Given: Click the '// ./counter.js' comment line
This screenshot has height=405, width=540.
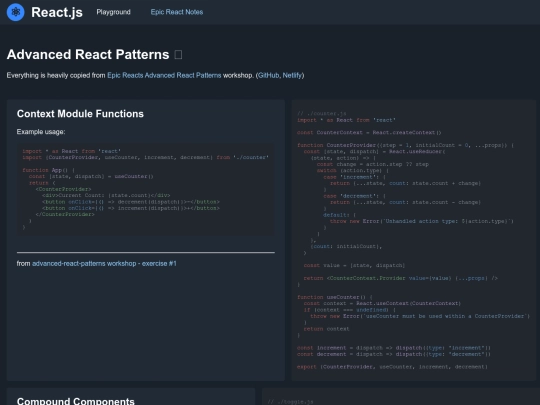Looking at the screenshot, I should 322,113.
